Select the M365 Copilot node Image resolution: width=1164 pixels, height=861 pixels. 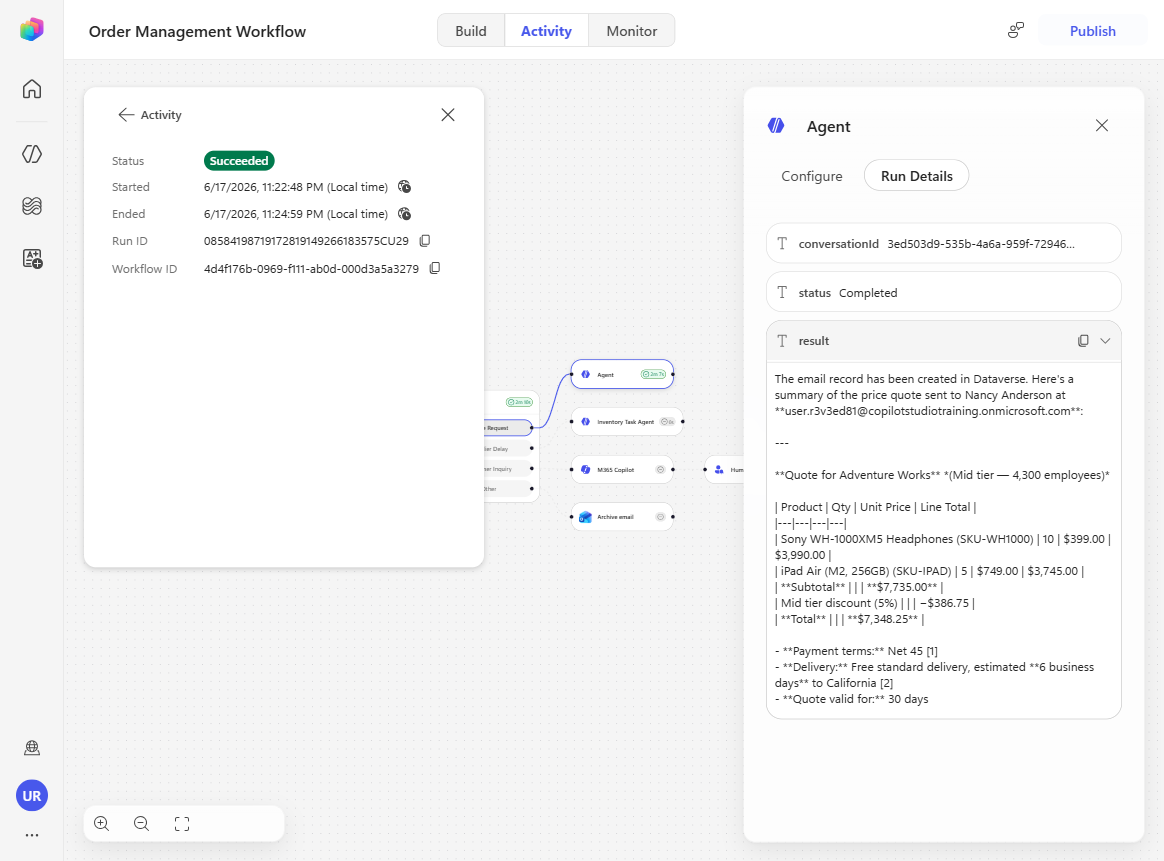pos(622,469)
